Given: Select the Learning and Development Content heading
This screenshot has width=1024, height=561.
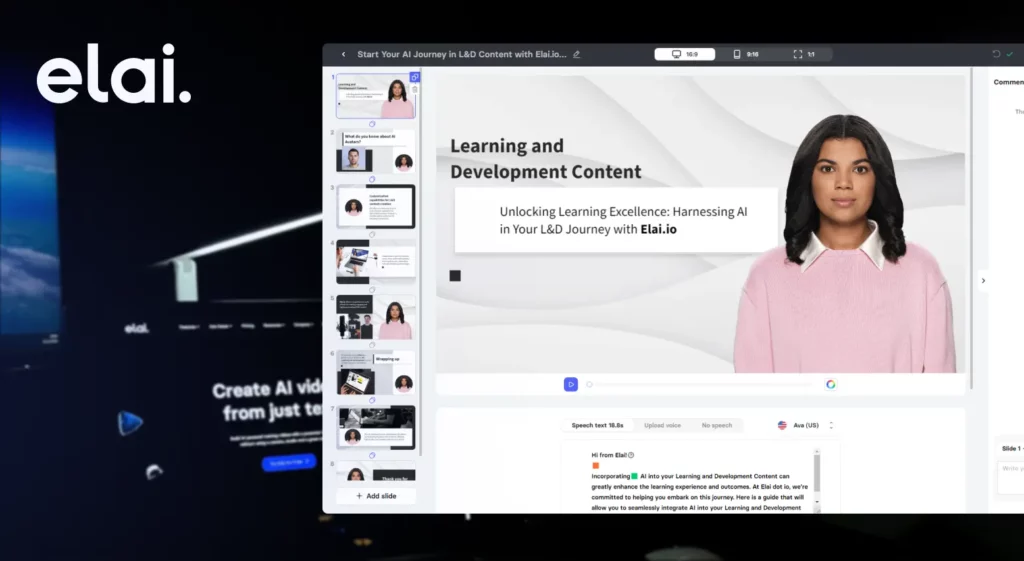Looking at the screenshot, I should pyautogui.click(x=545, y=159).
